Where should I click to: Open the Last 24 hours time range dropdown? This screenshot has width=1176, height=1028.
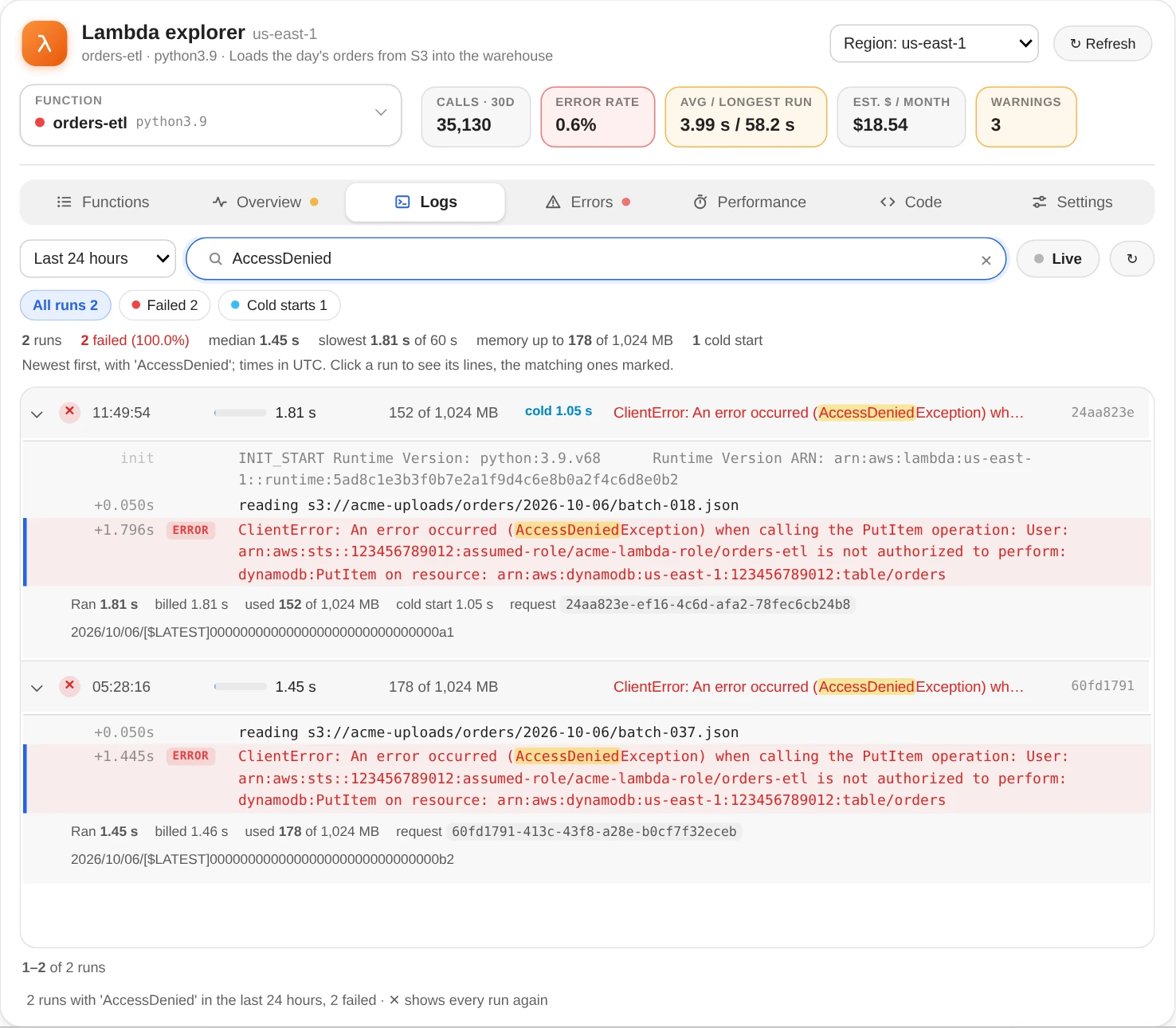click(98, 259)
